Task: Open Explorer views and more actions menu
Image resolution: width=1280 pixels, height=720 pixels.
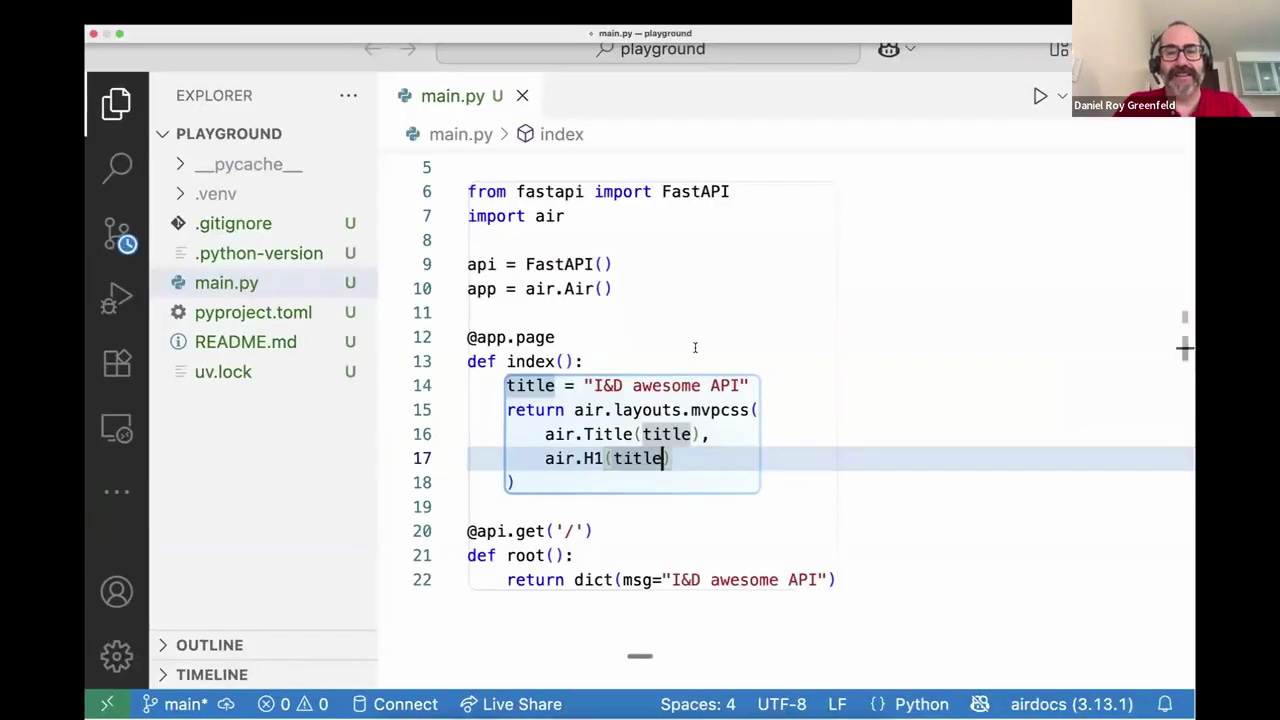Action: 348,95
